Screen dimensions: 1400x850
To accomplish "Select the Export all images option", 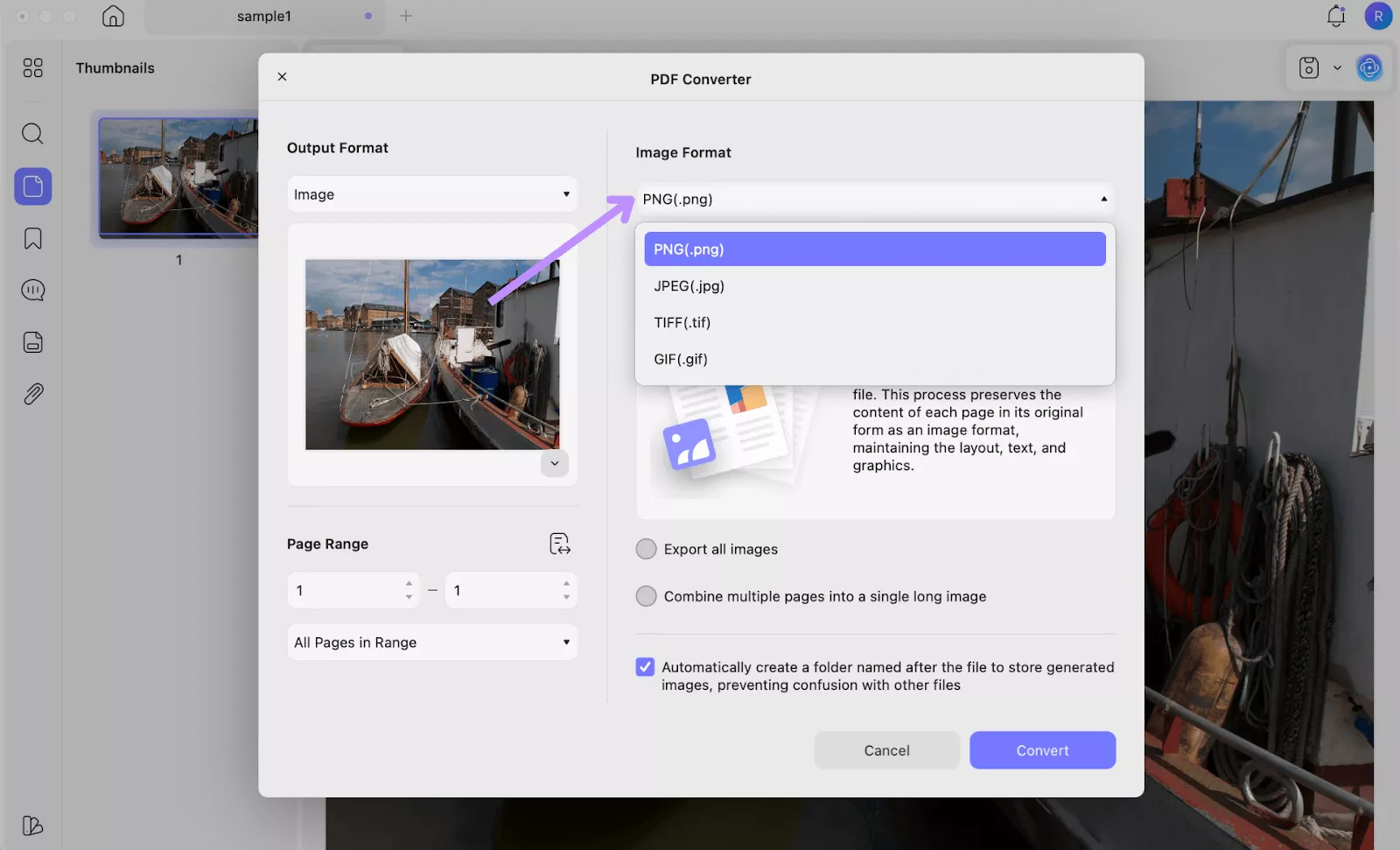I will 646,549.
